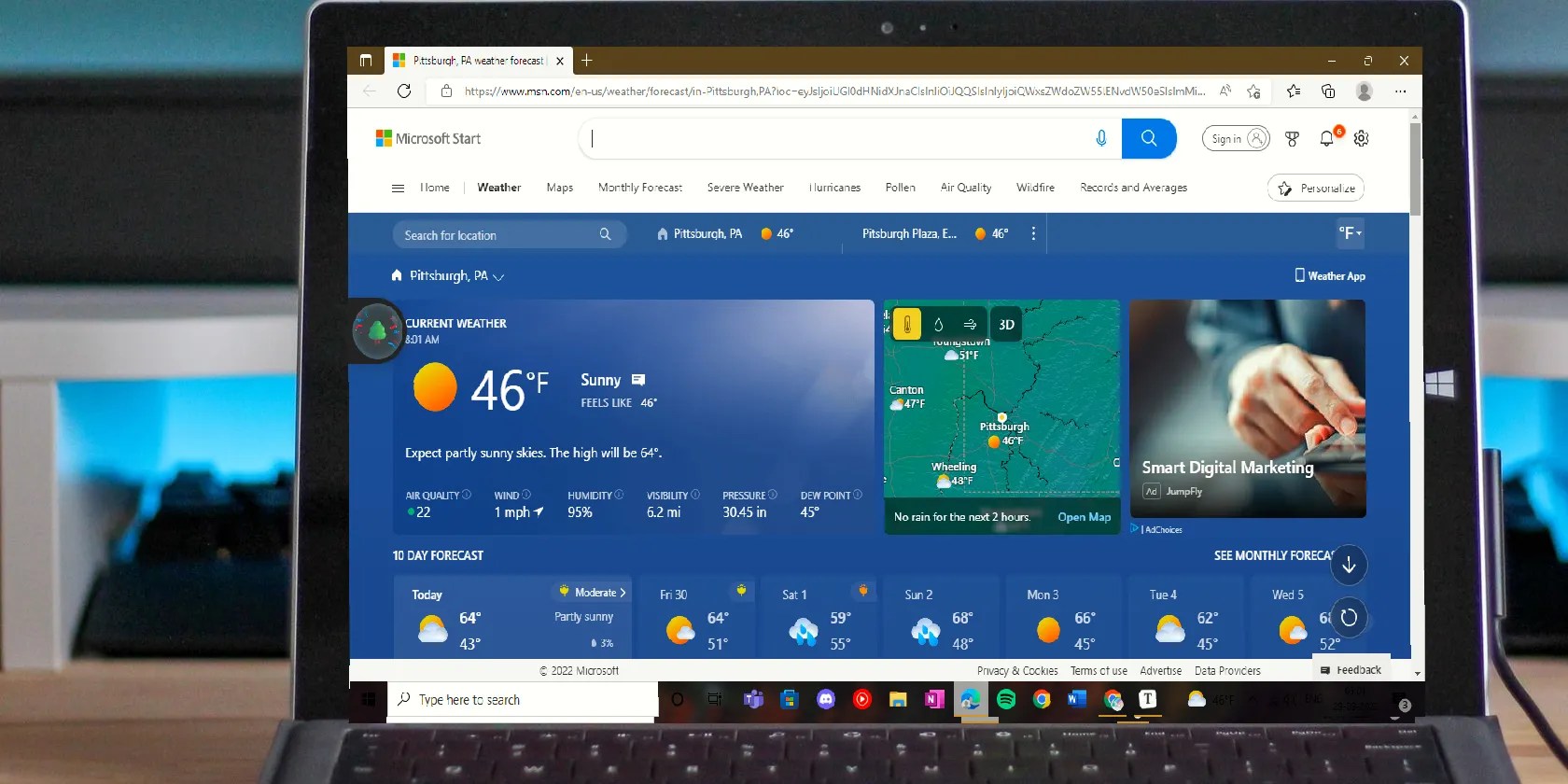Click the scroll-down arrow floating button
Screen dimensions: 1568x784
tap(1349, 565)
